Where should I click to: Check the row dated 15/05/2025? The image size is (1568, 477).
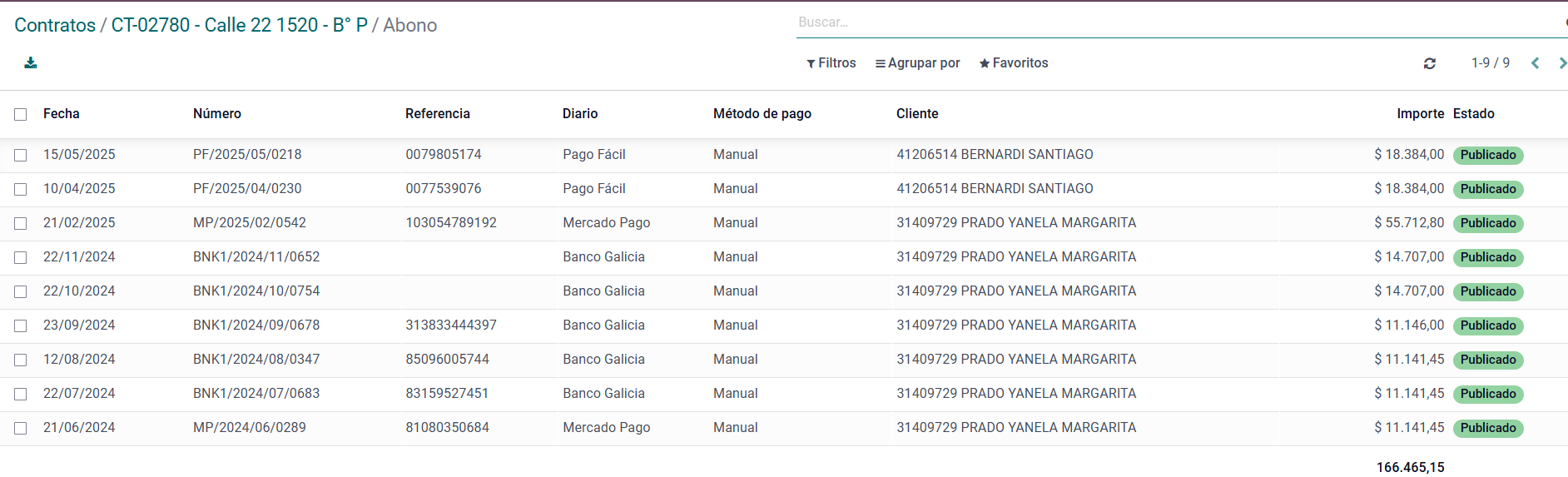[x=21, y=156]
